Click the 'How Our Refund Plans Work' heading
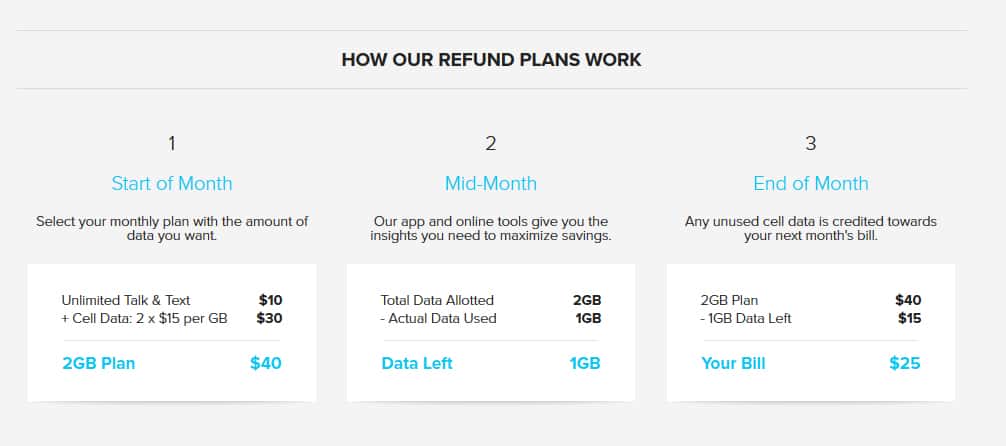The width and height of the screenshot is (1006, 446). pos(491,60)
